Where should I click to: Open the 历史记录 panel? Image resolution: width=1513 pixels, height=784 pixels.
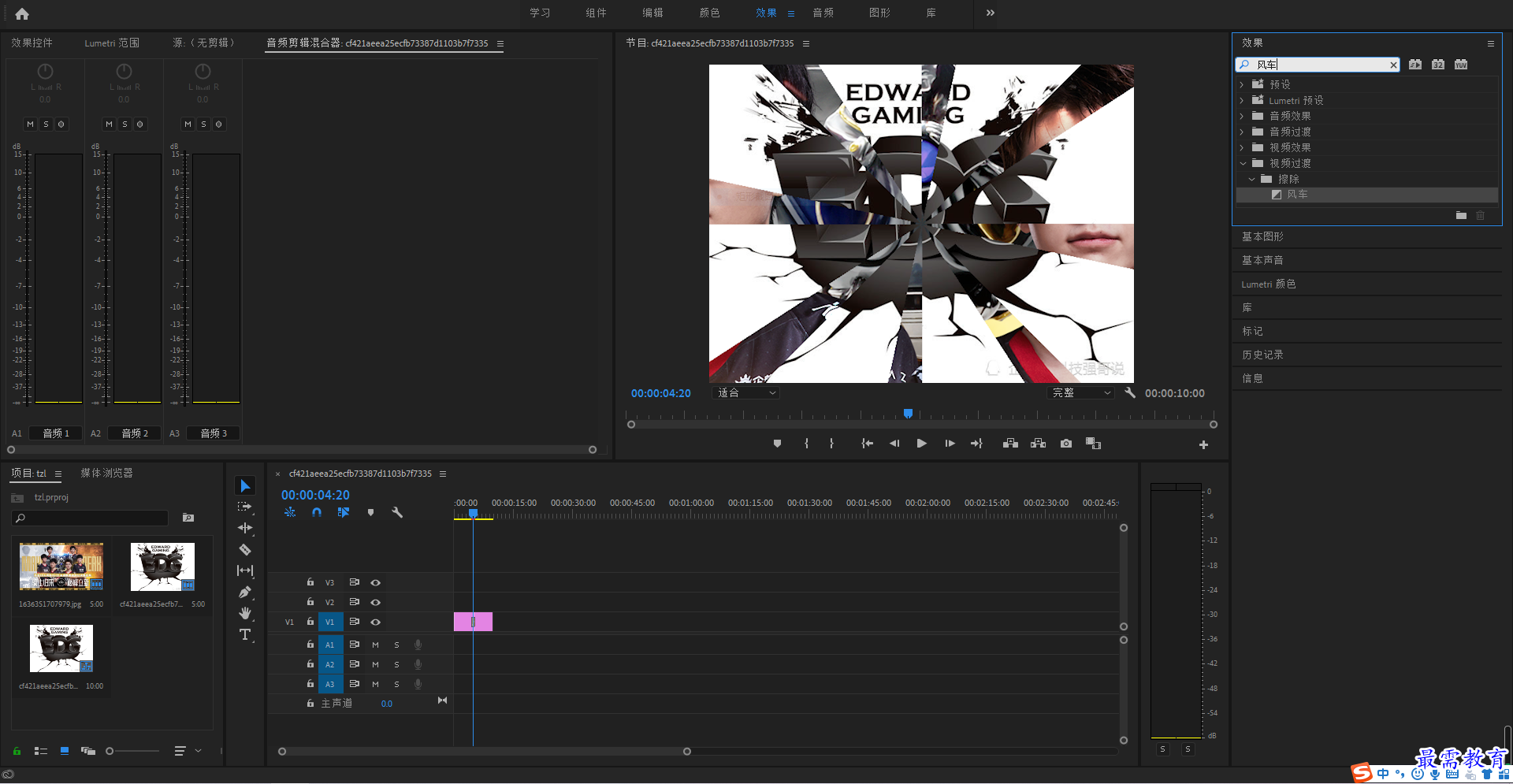1262,355
